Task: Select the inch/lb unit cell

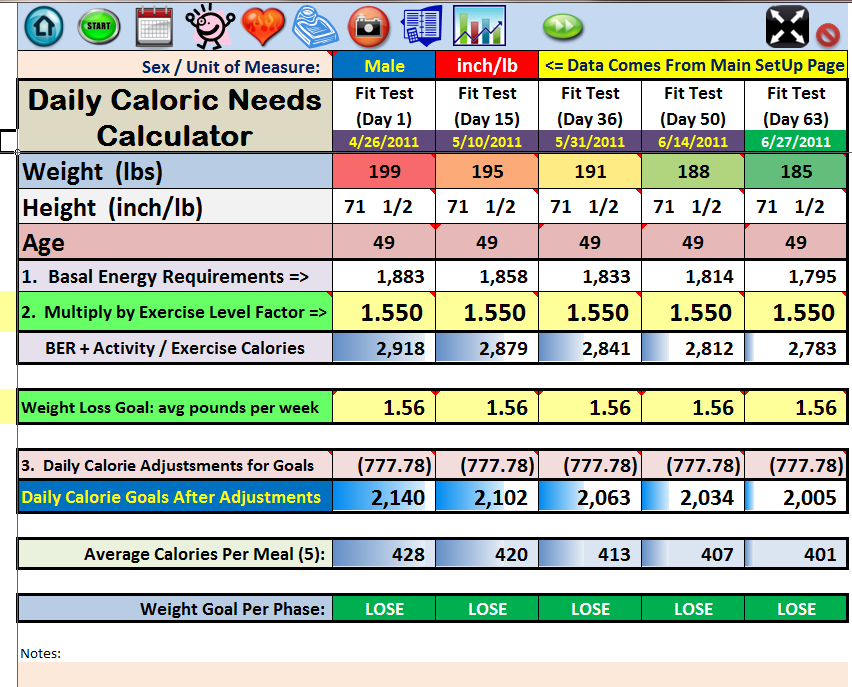Action: 487,66
